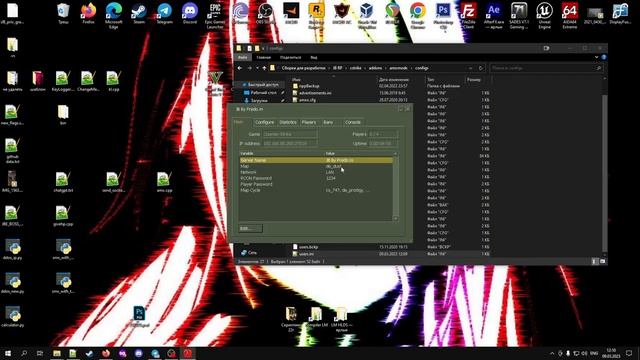Open Firefox from the taskbar

[106, 353]
